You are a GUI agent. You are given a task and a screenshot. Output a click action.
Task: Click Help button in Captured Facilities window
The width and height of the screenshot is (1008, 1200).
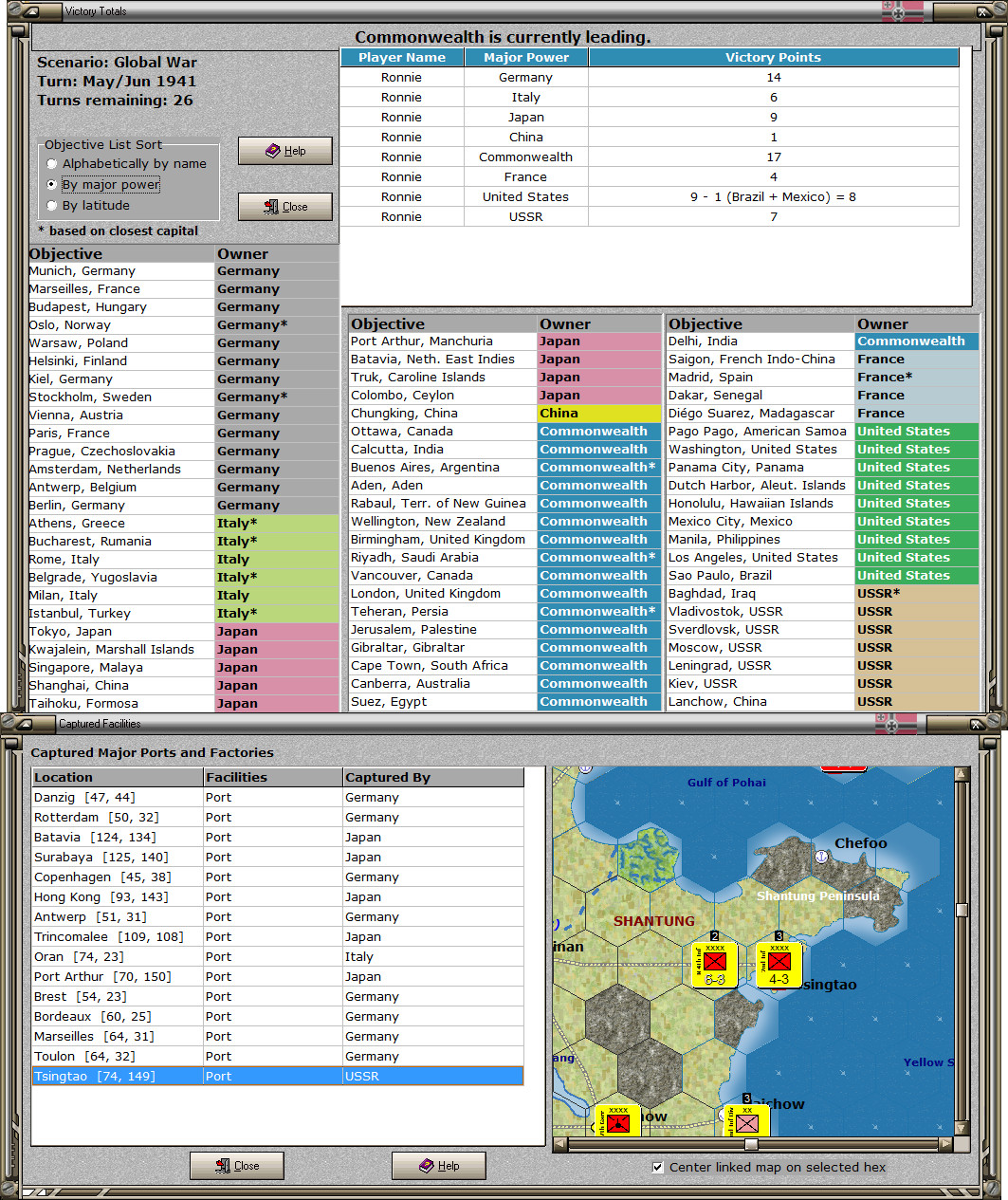click(439, 1166)
